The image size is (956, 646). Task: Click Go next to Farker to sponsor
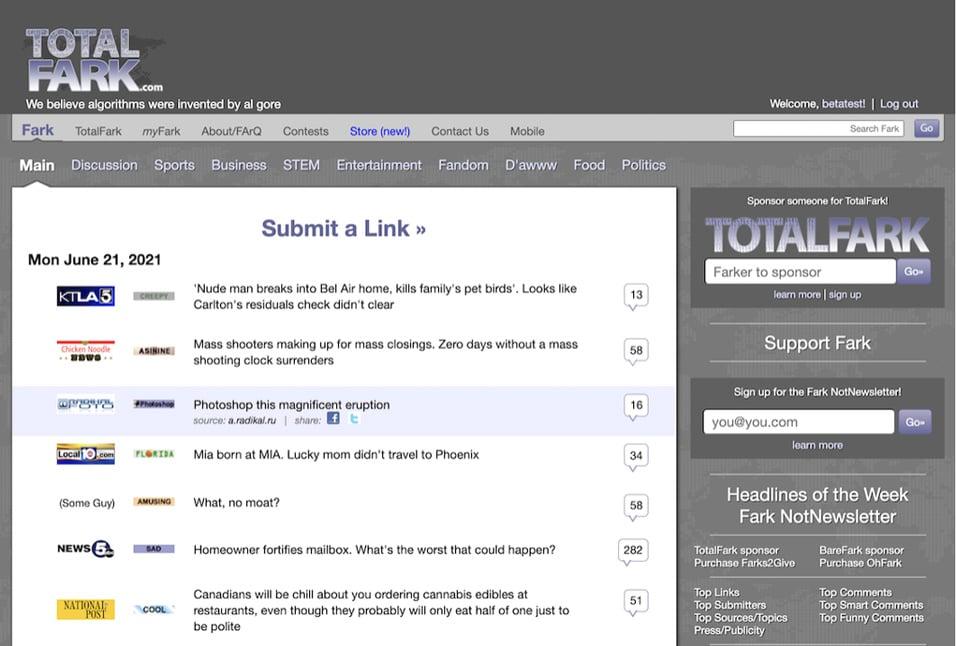(914, 272)
